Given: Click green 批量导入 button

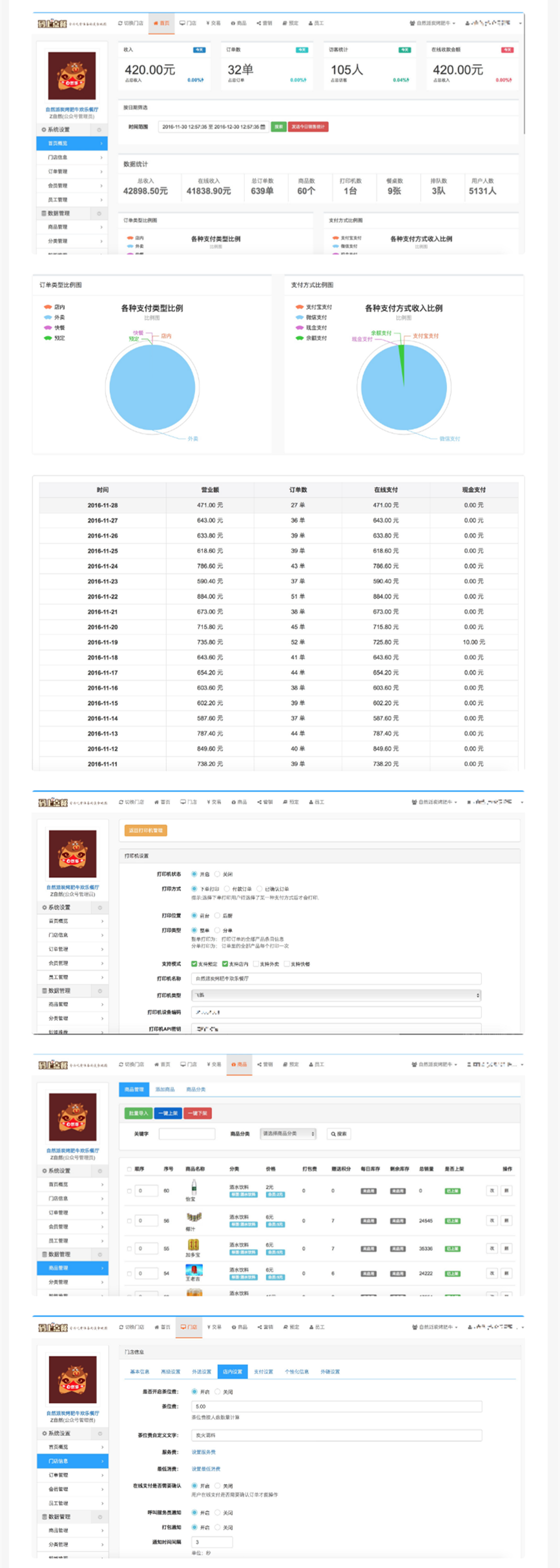Looking at the screenshot, I should point(138,1113).
